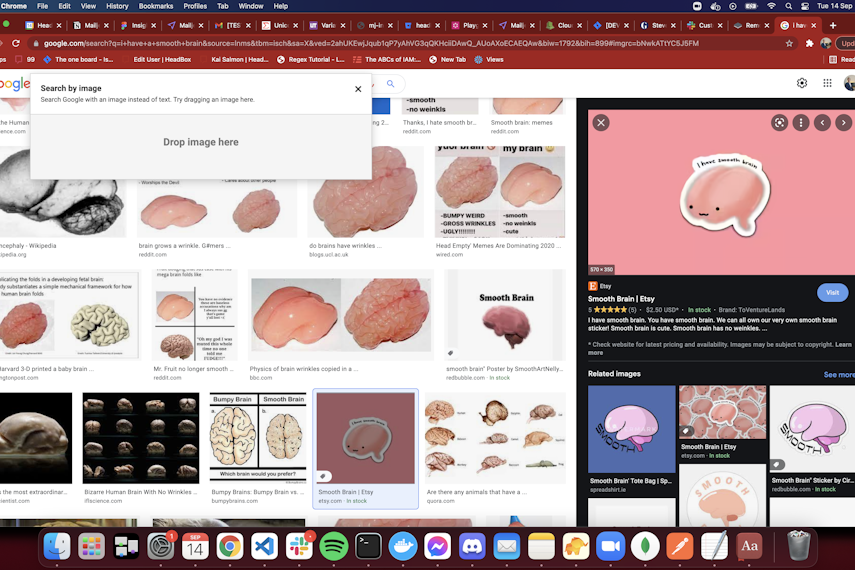Image resolution: width=855 pixels, height=570 pixels.
Task: Reload the page with refresh icon
Action: [x=16, y=43]
